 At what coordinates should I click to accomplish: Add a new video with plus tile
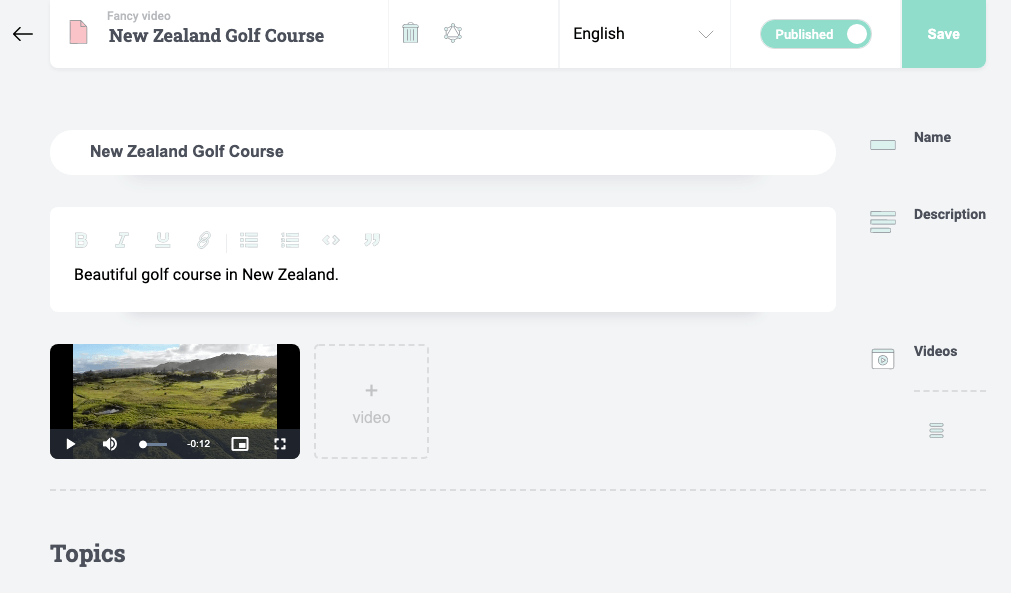tap(371, 402)
